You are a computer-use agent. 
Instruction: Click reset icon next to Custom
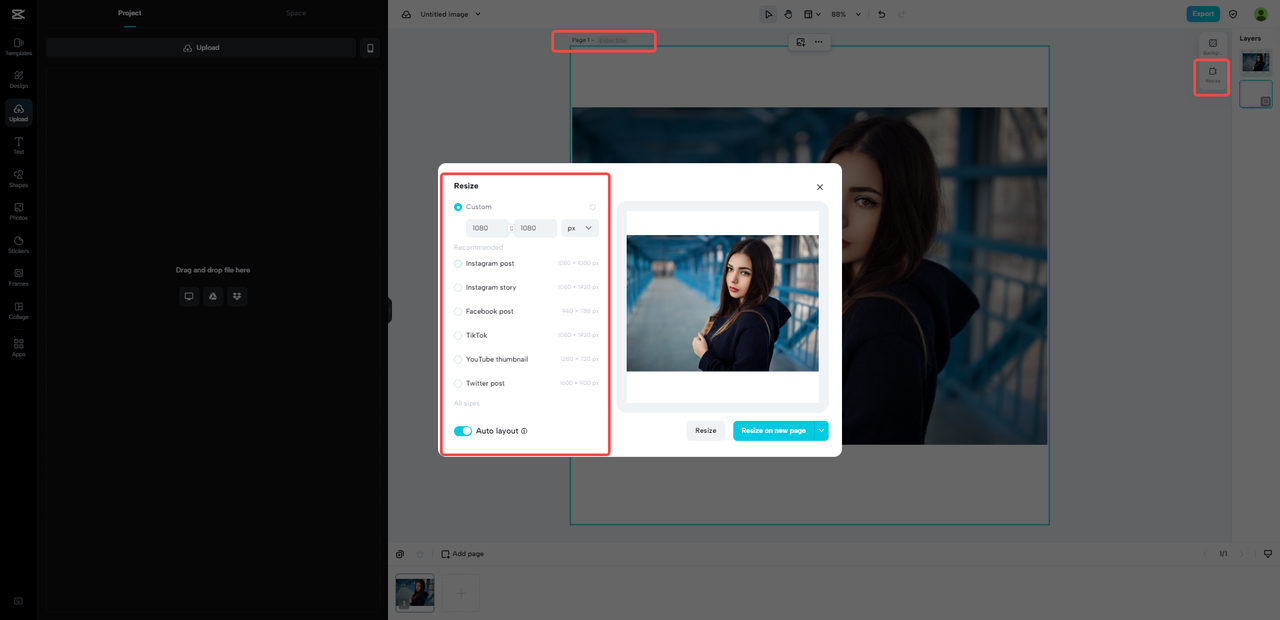tap(592, 207)
